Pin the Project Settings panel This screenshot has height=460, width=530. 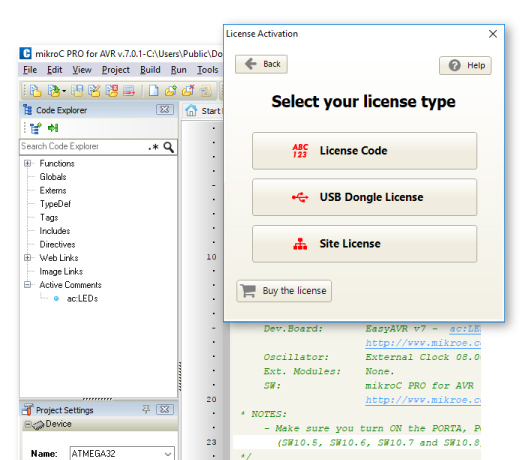(x=146, y=409)
